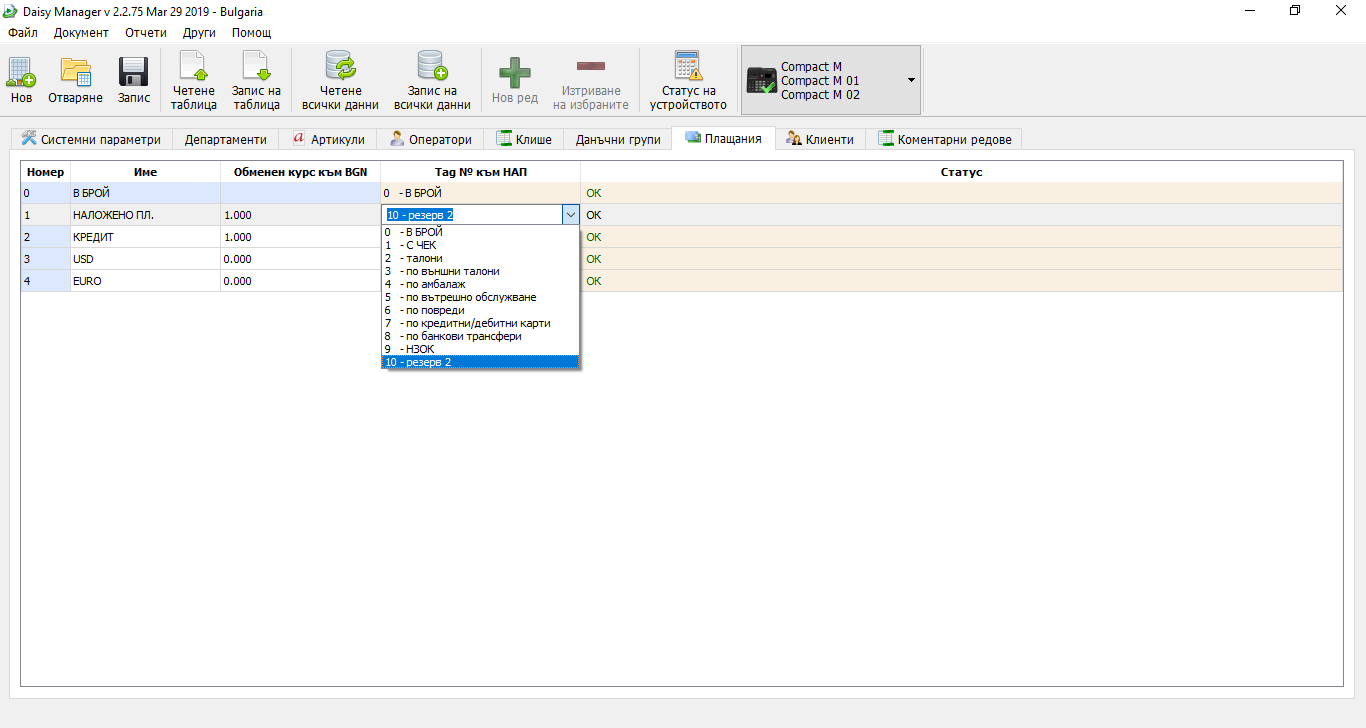1366x728 pixels.
Task: Choose highlighted '10 - резерв 2' list option
Action: (x=480, y=362)
